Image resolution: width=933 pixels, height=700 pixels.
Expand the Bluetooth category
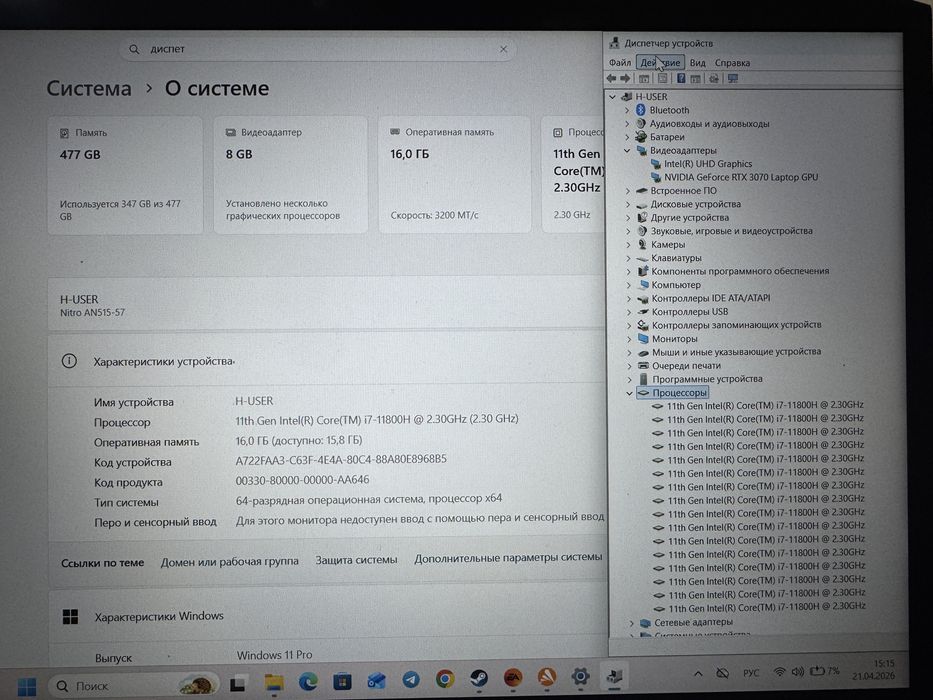(627, 110)
